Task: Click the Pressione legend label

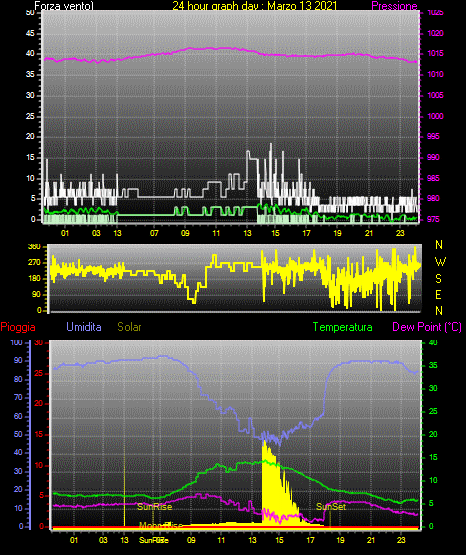Action: coord(394,6)
